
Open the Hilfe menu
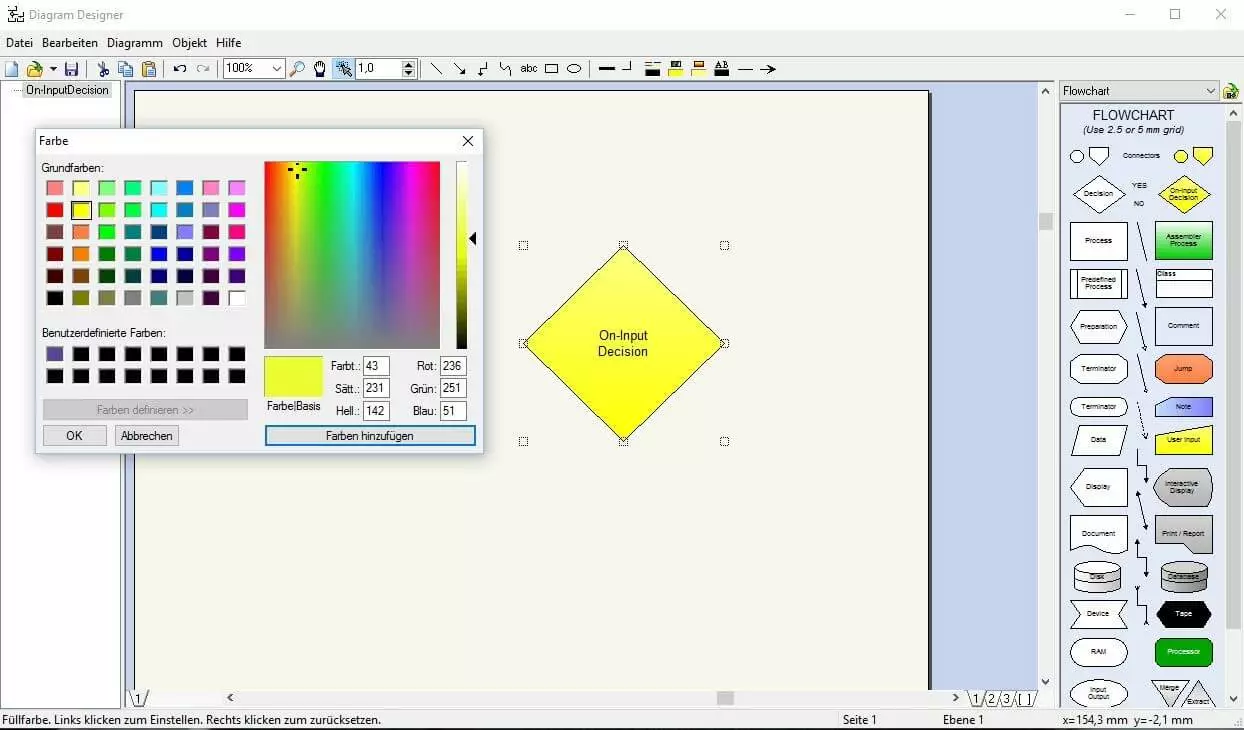click(x=229, y=43)
